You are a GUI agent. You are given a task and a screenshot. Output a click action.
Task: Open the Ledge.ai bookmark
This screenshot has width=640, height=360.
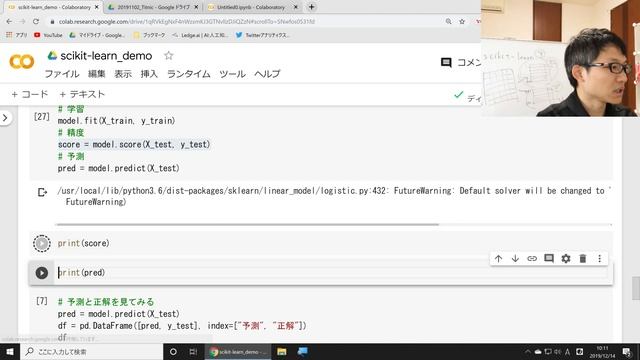coord(200,35)
